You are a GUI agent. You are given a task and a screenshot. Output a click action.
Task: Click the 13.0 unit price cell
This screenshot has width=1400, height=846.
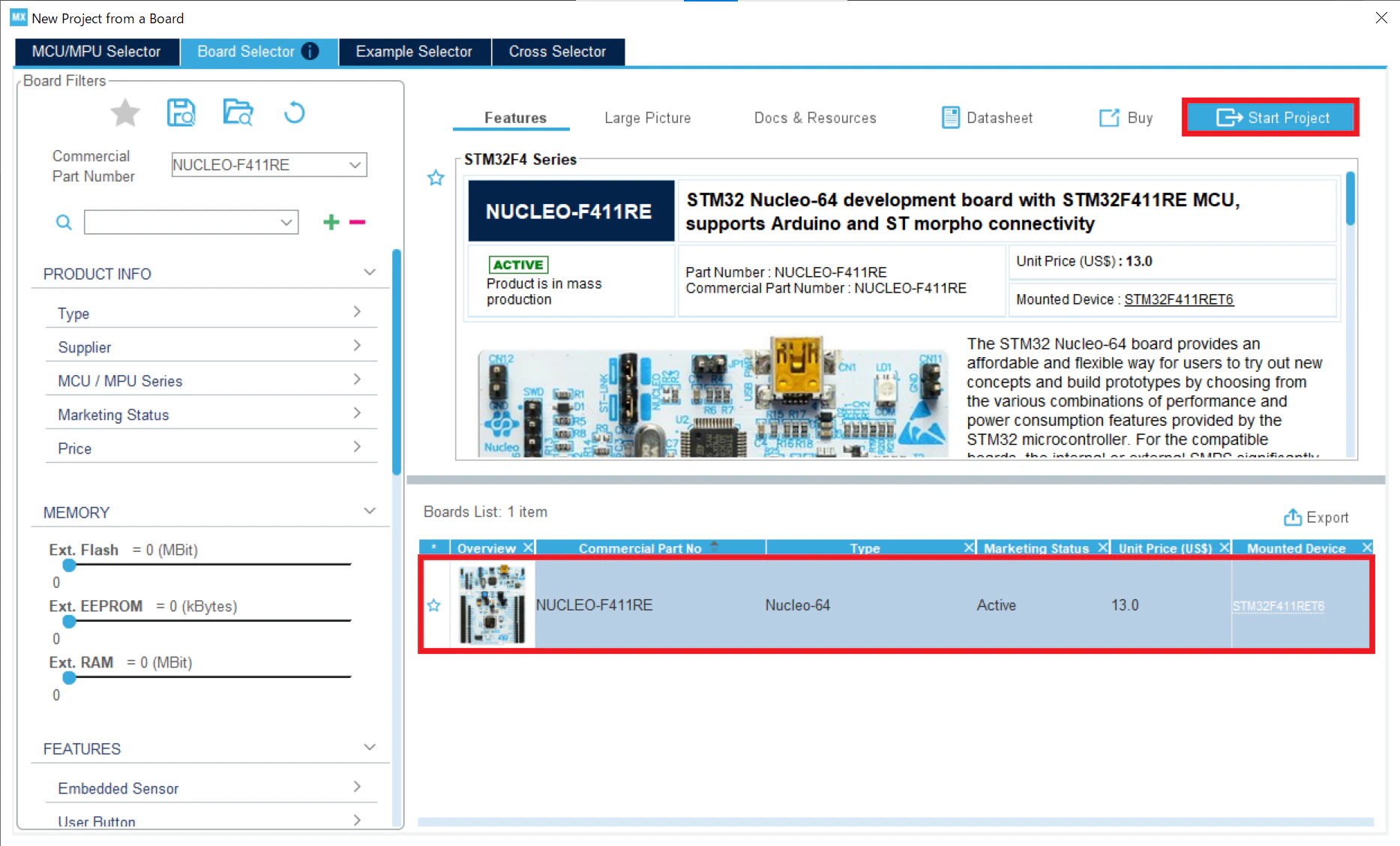pyautogui.click(x=1125, y=605)
